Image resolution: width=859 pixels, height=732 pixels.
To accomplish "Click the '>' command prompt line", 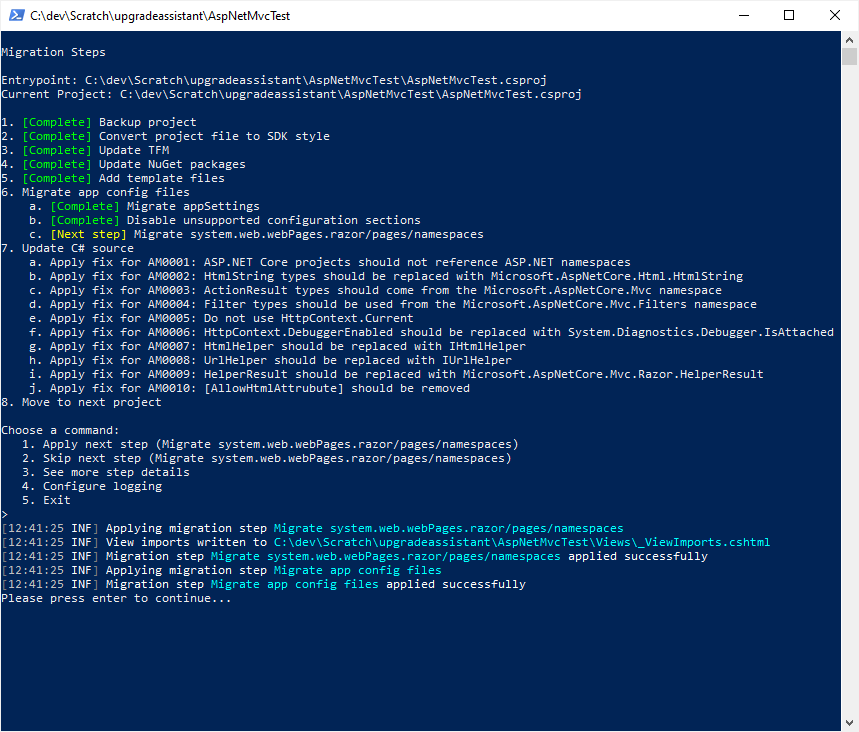I will (5, 514).
